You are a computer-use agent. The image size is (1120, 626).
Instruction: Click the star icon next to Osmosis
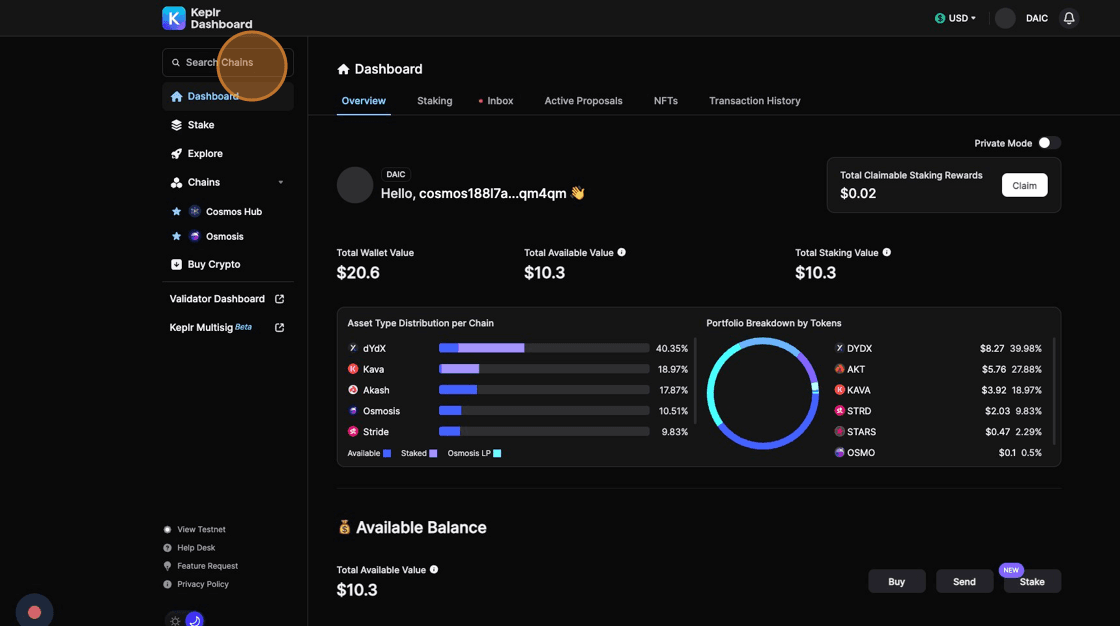[177, 237]
